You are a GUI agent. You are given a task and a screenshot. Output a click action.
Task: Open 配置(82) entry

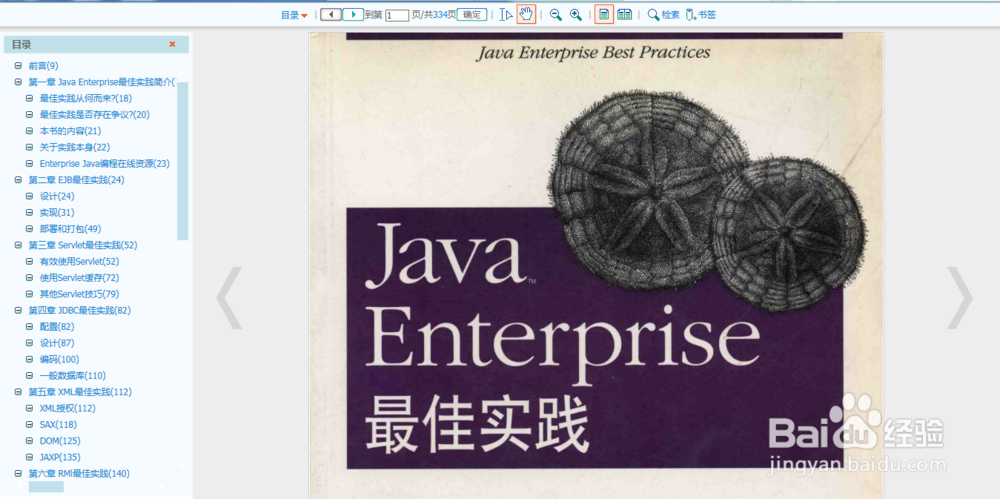(x=57, y=327)
